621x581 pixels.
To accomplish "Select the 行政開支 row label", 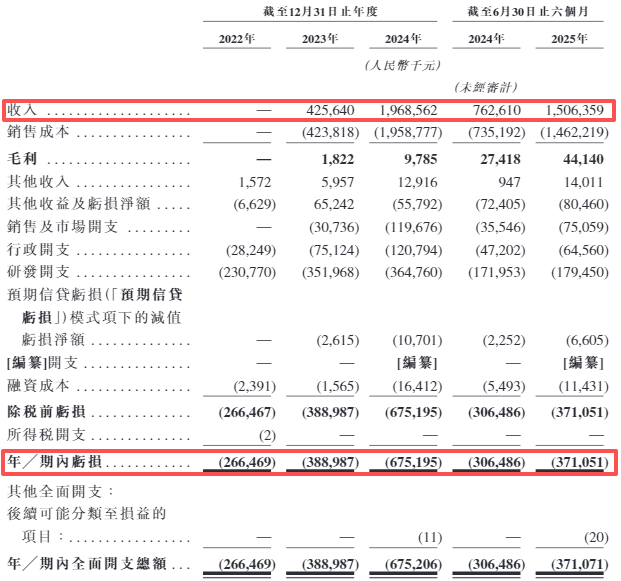I will [38, 250].
